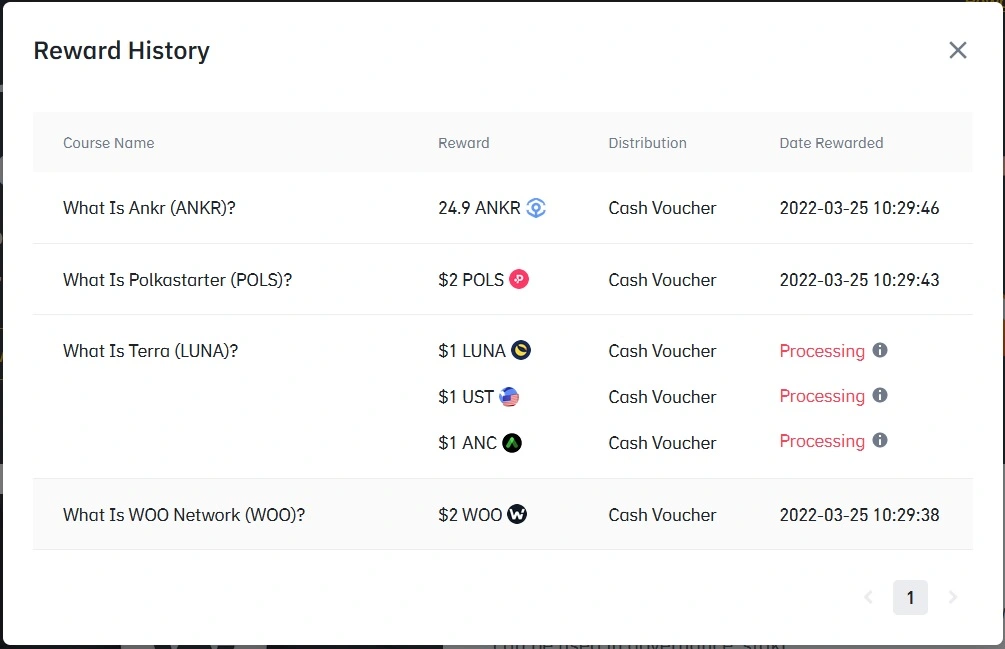Go to the previous page arrow
The image size is (1005, 649).
[868, 597]
